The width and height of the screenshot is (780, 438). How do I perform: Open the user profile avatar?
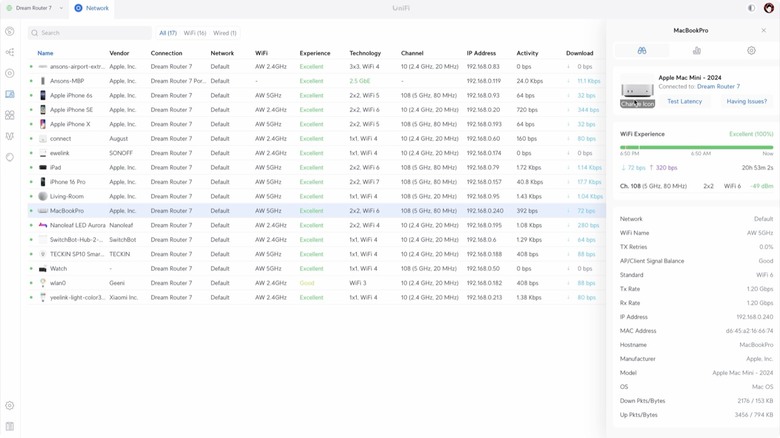coord(769,8)
